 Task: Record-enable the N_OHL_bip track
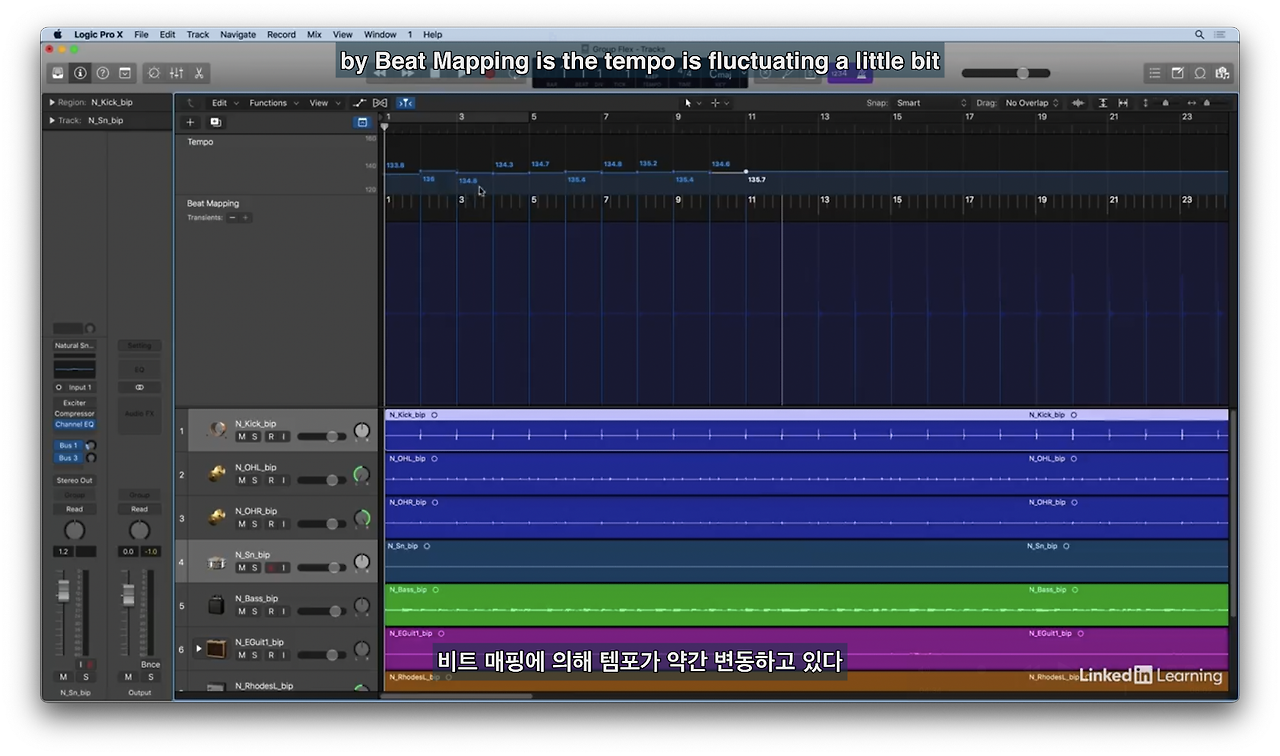[x=270, y=481]
